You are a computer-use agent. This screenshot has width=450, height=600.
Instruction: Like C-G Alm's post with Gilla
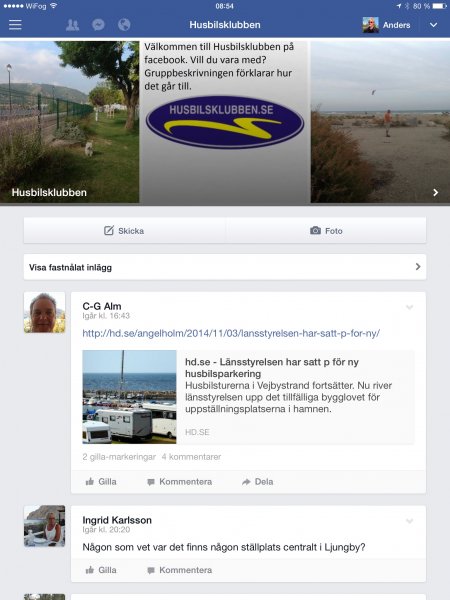(x=101, y=482)
